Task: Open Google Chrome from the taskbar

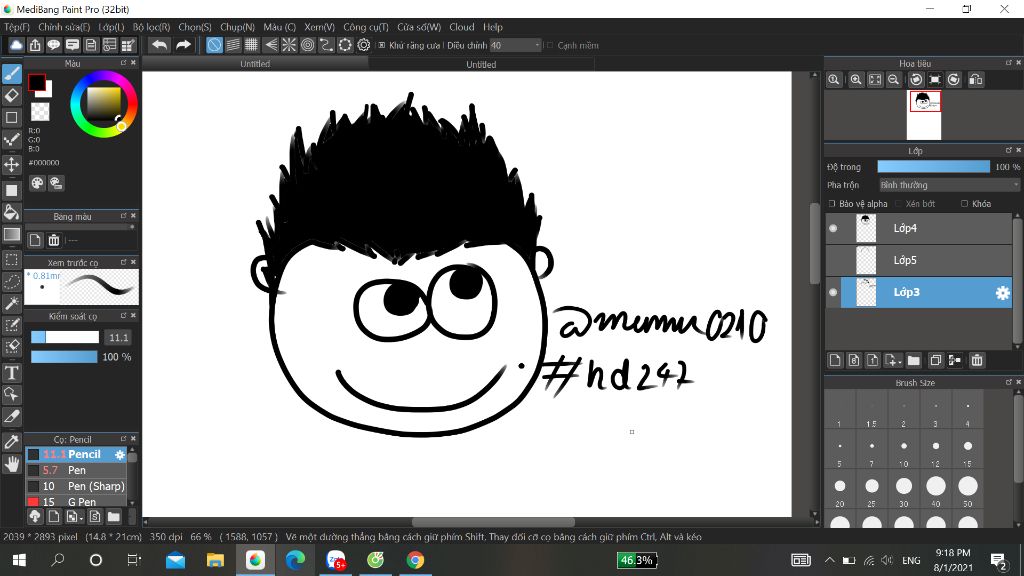Action: click(415, 560)
